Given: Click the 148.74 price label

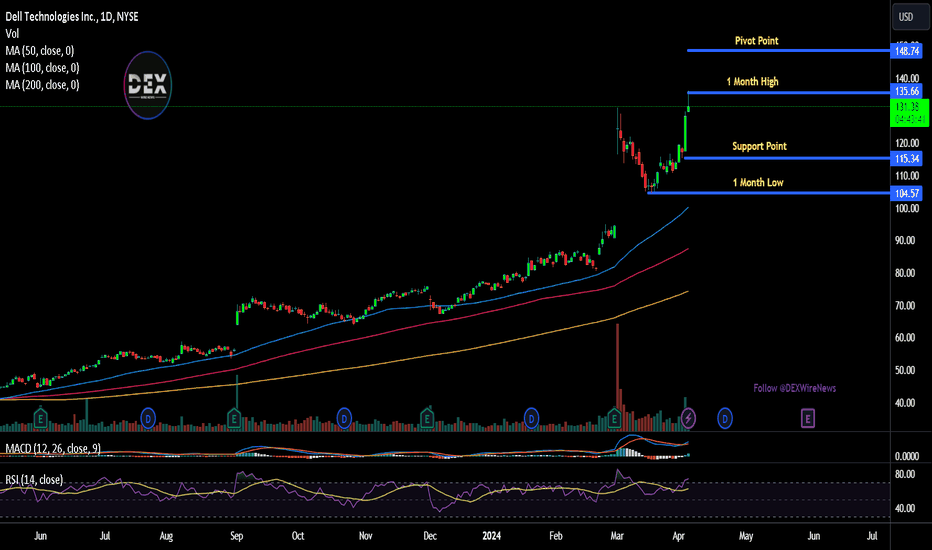Looking at the screenshot, I should click(x=907, y=51).
